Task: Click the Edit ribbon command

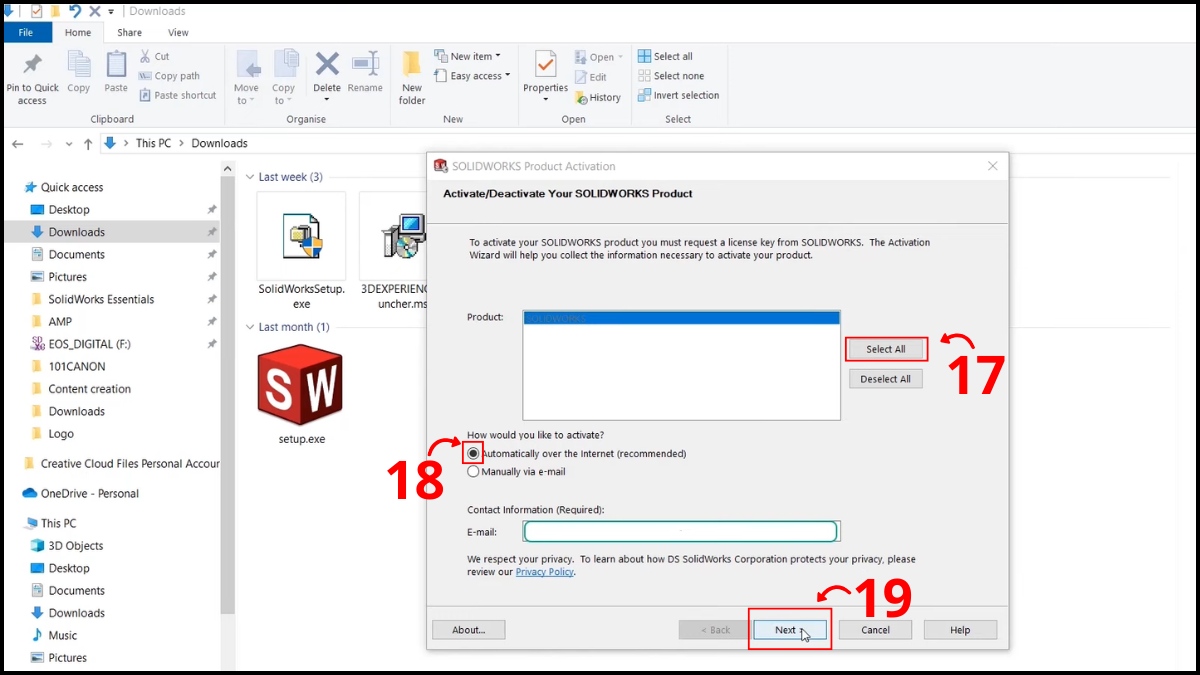Action: point(591,77)
